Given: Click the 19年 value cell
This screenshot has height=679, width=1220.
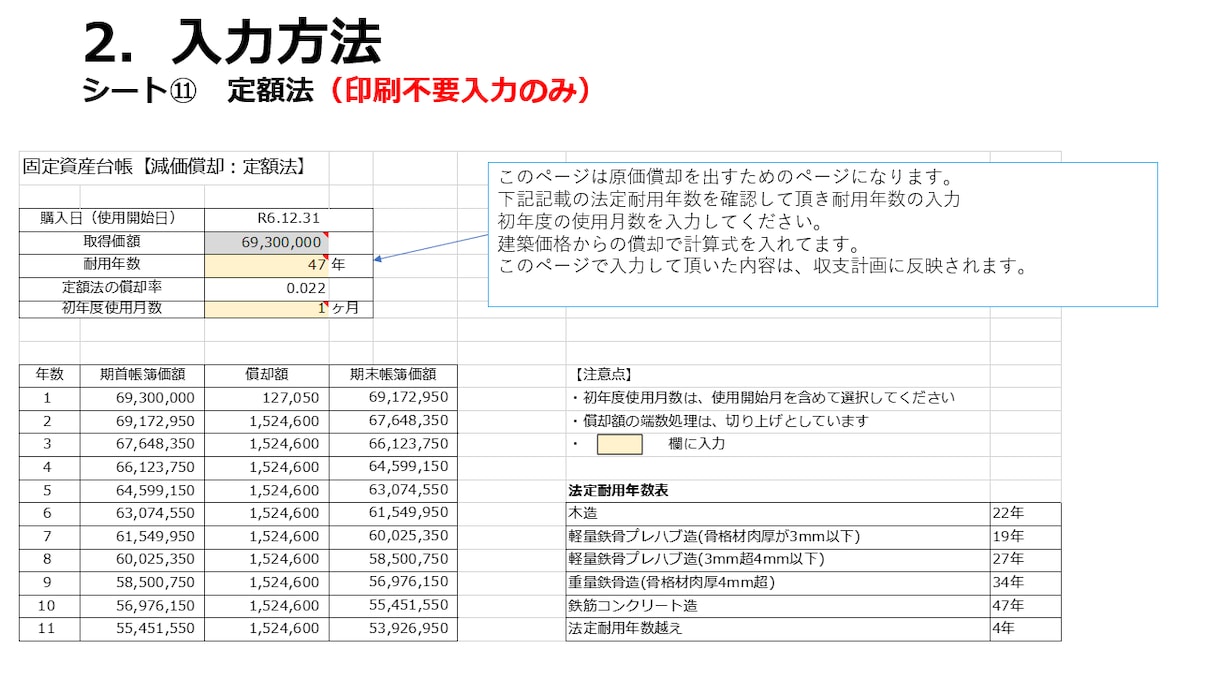Looking at the screenshot, I should [x=1025, y=536].
